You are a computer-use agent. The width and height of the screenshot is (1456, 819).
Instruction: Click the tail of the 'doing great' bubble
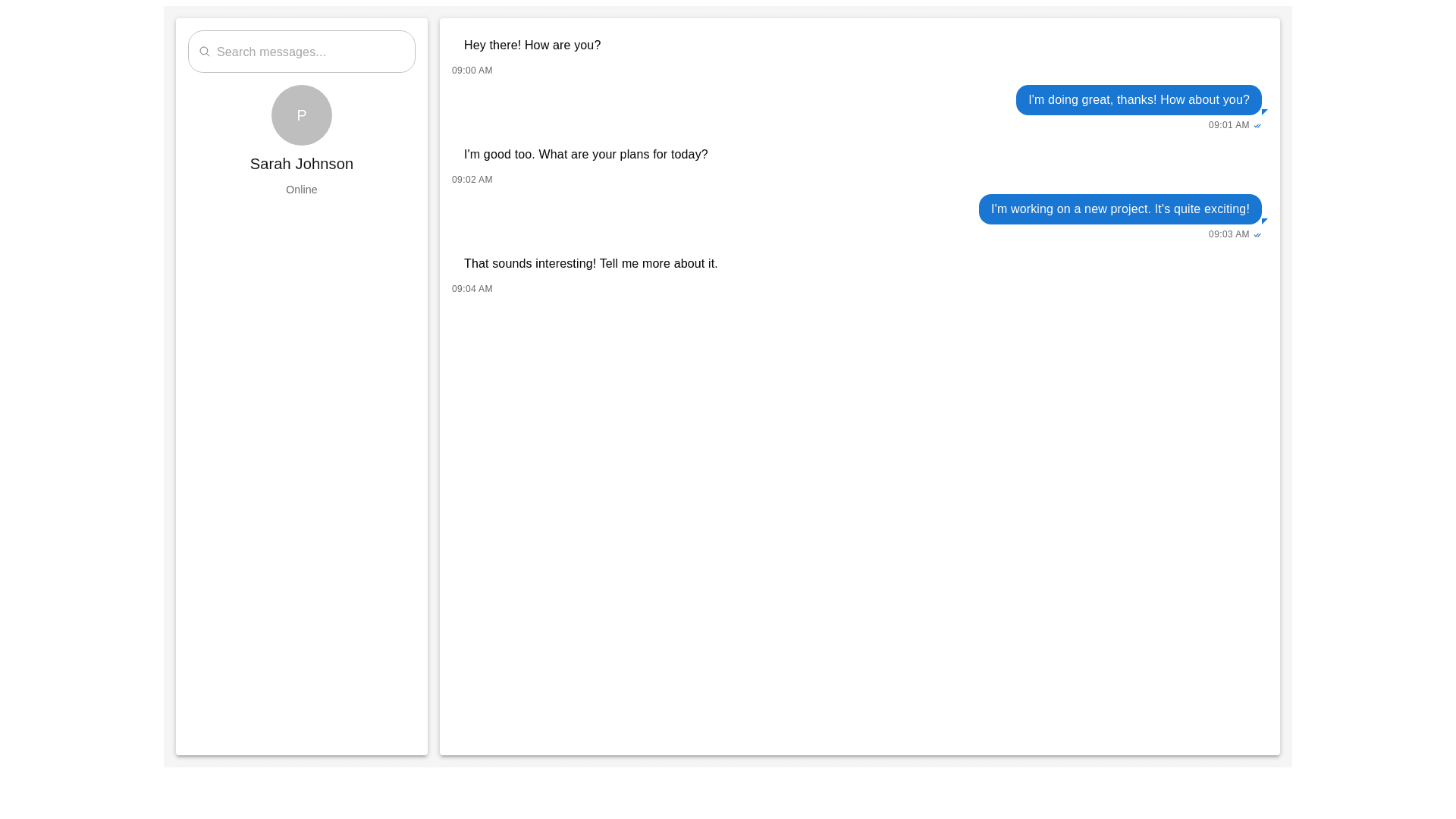tap(1264, 111)
